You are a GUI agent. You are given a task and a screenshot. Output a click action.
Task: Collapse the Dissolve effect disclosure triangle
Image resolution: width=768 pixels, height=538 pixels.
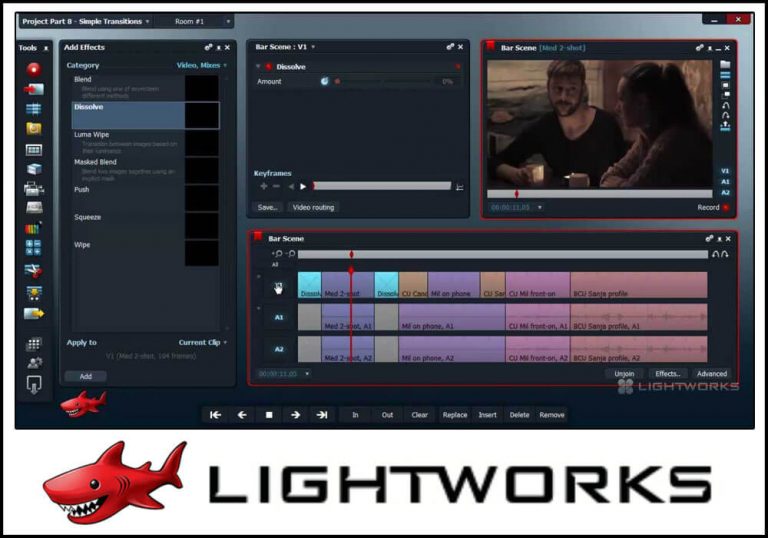(x=258, y=67)
